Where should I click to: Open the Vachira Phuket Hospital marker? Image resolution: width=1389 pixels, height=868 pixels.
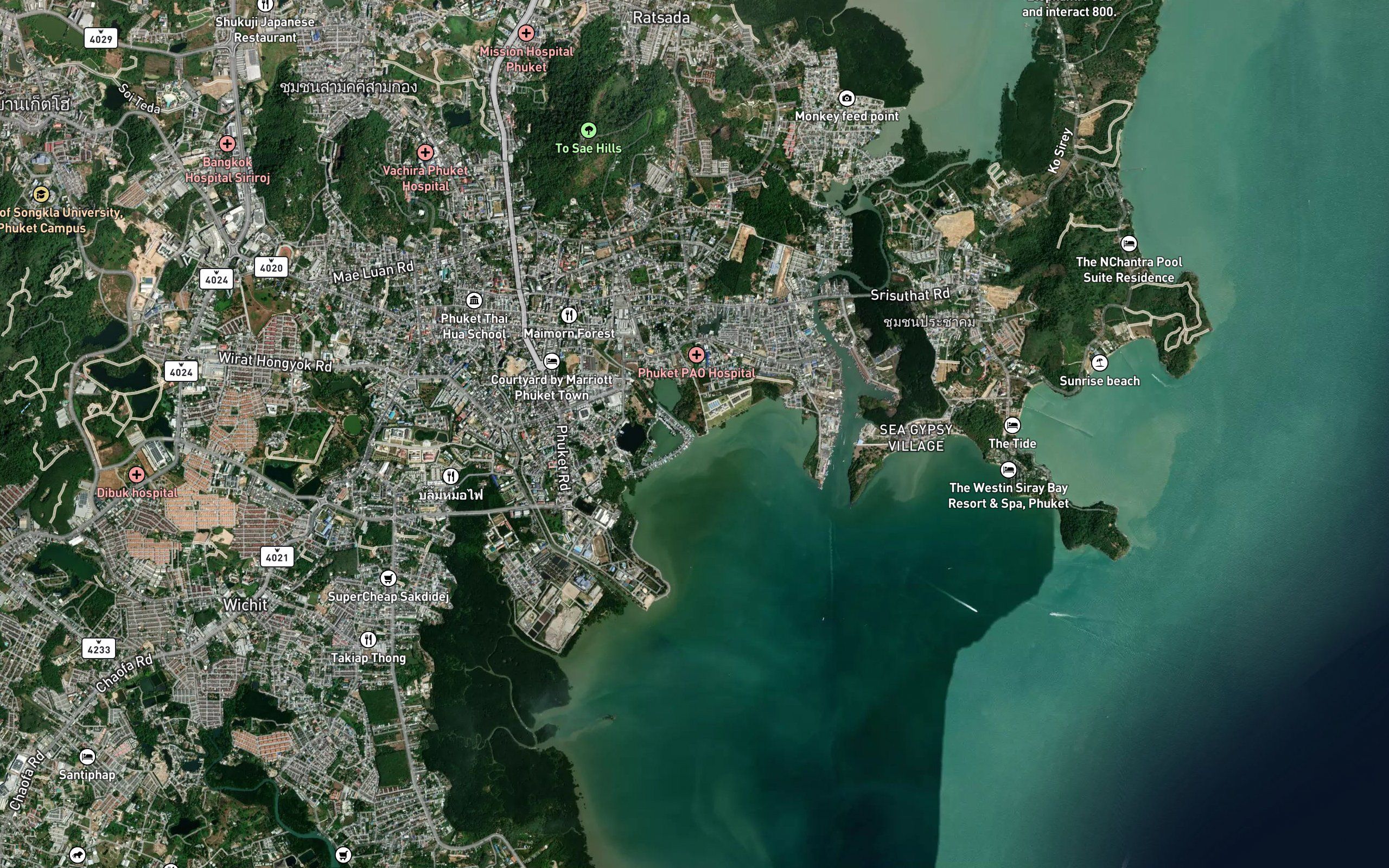[x=425, y=152]
